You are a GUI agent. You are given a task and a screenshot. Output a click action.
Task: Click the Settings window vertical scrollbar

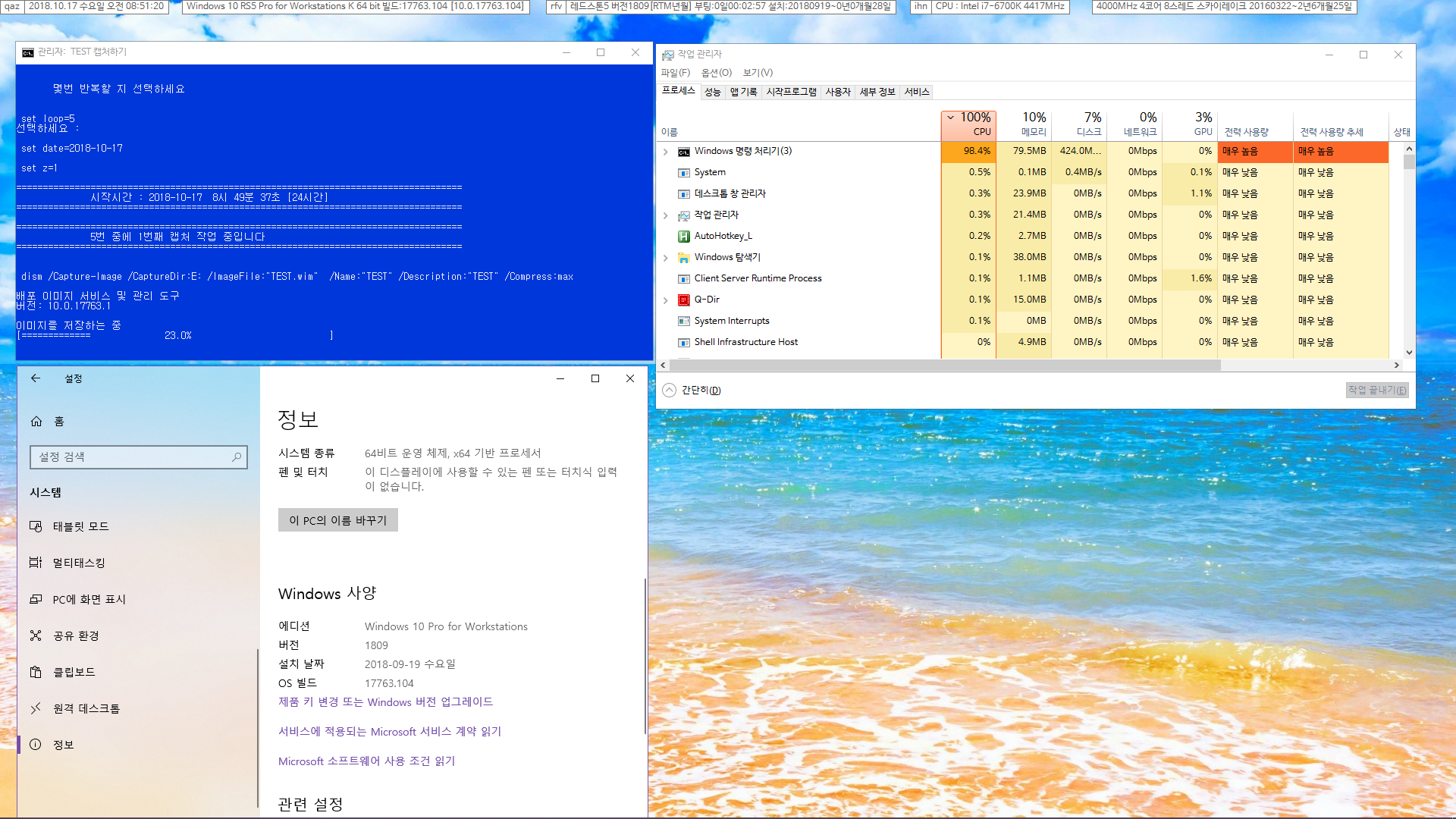(645, 656)
